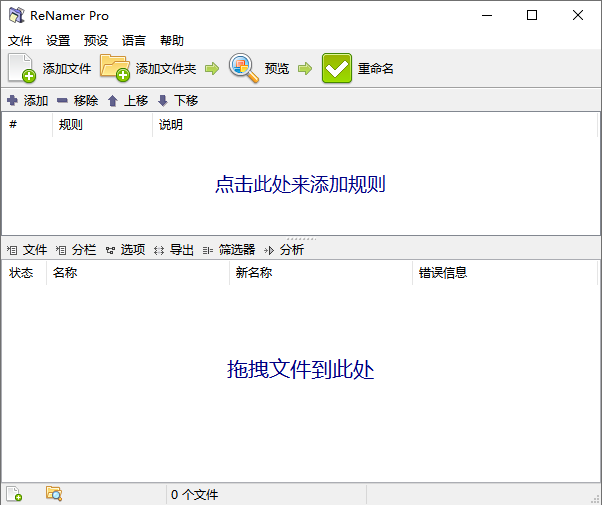This screenshot has width=602, height=505.
Task: Click the minus icon to remove rule
Action: [x=62, y=101]
